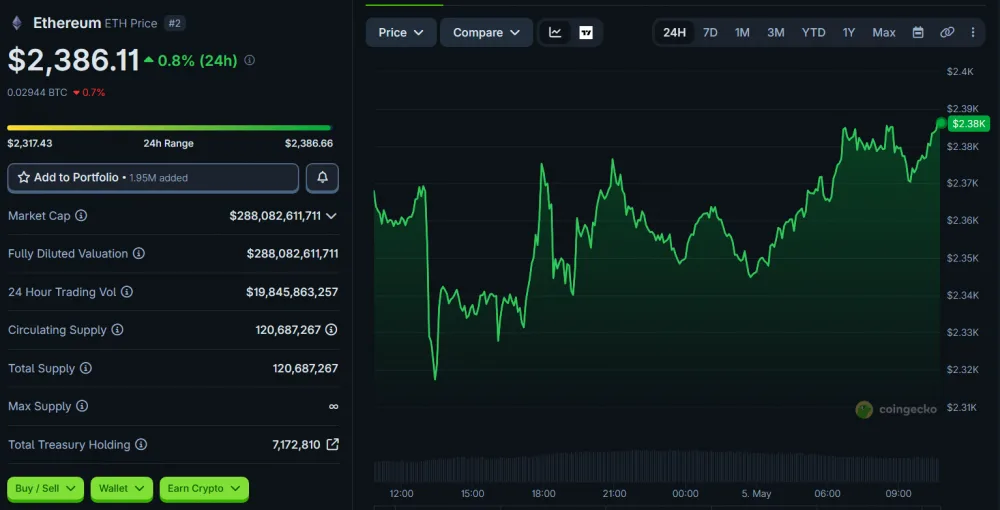The height and width of the screenshot is (510, 1000).
Task: Select the YTD time range tab
Action: click(x=813, y=33)
